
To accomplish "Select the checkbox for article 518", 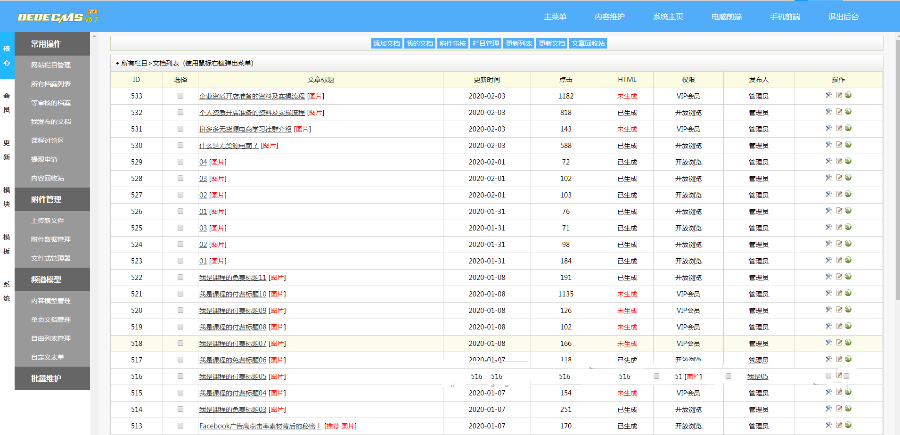I will 180,343.
